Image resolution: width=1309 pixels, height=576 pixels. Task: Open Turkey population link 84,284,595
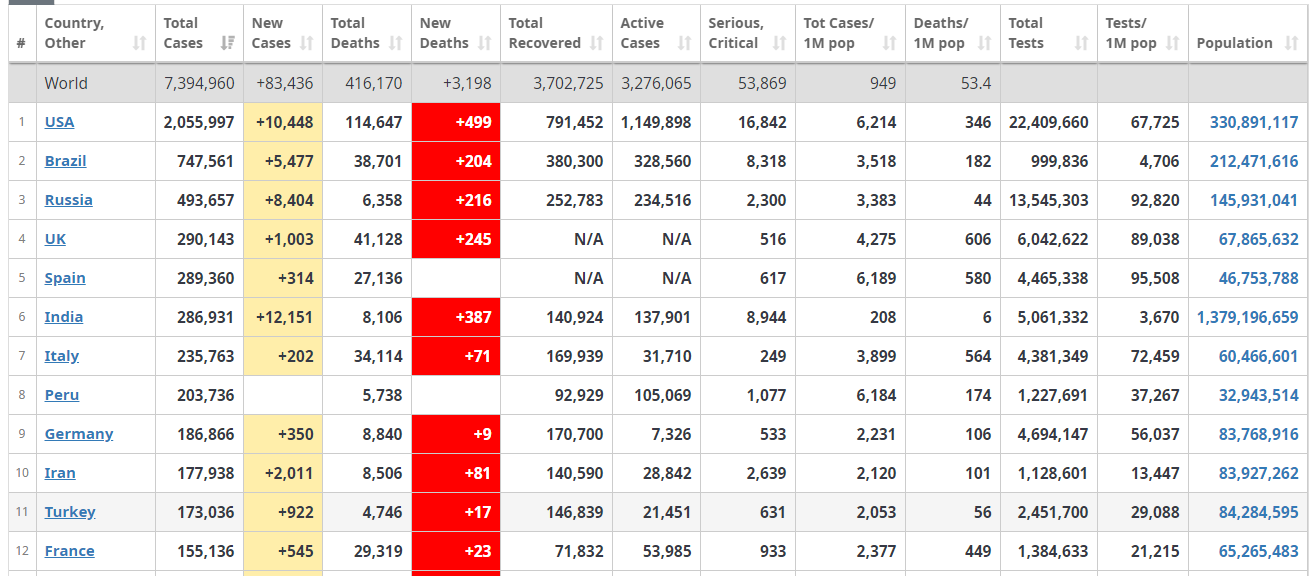click(x=1258, y=512)
